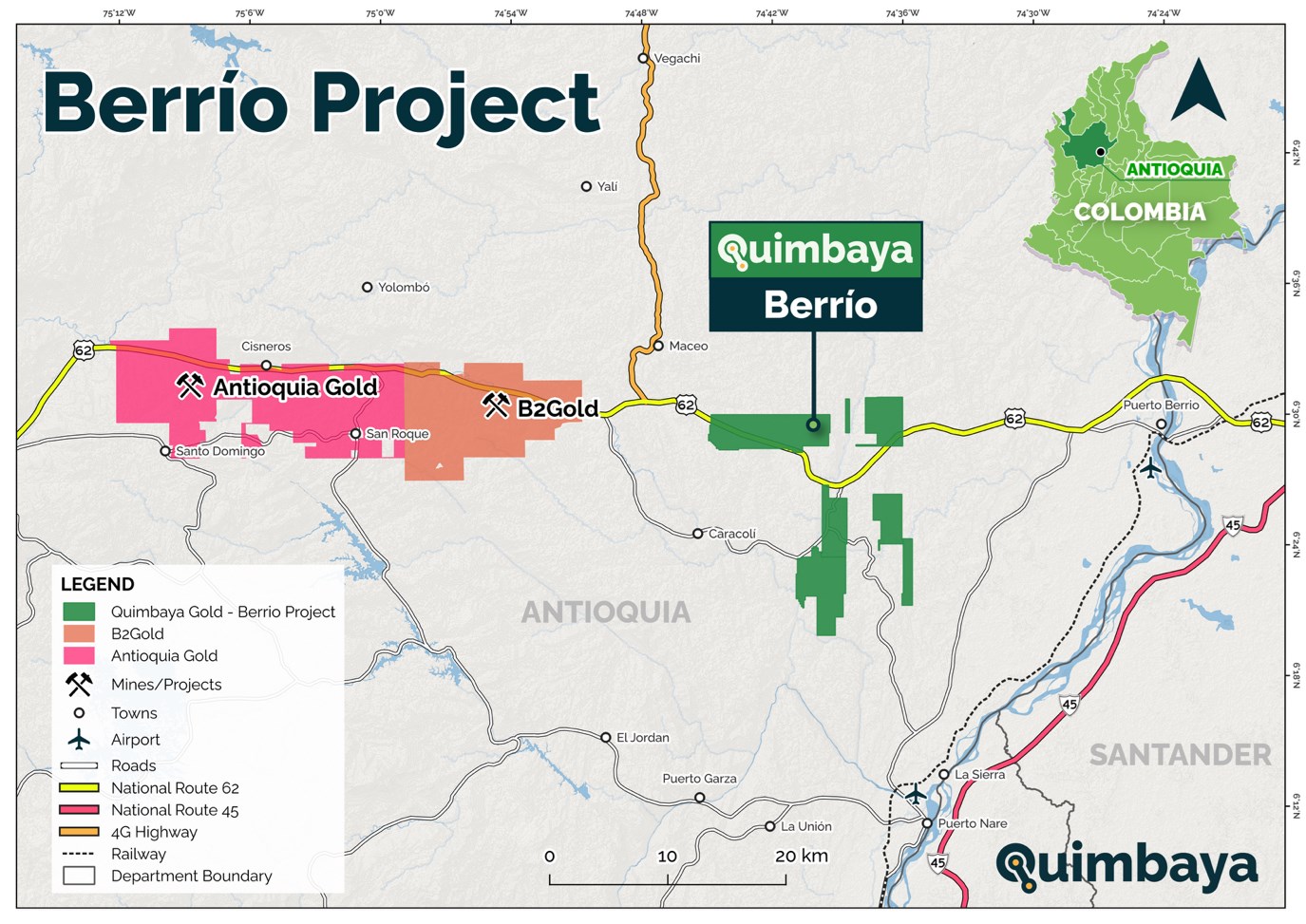Click the Quimbaya logo in the bottom-right corner
The height and width of the screenshot is (924, 1306).
point(1126,866)
